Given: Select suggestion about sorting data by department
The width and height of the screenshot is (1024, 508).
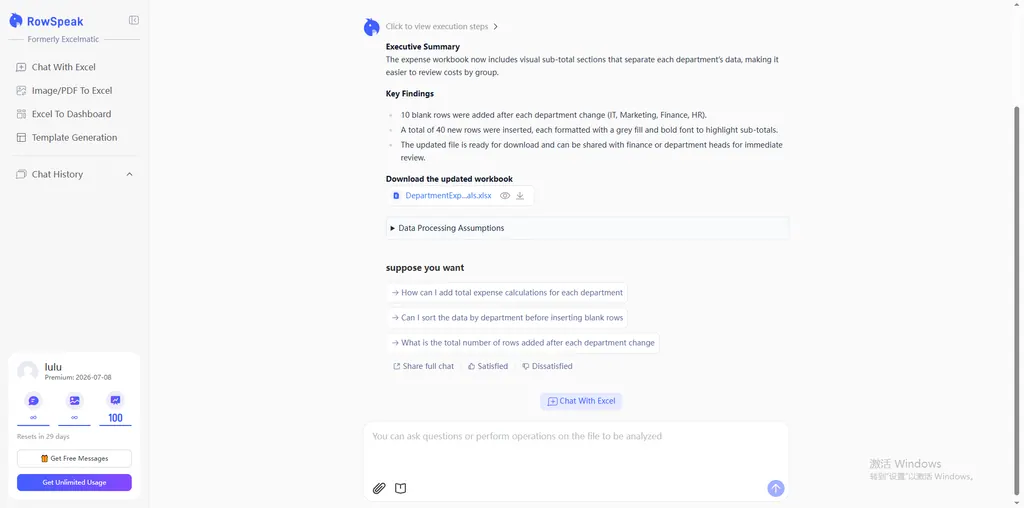Looking at the screenshot, I should click(x=508, y=318).
